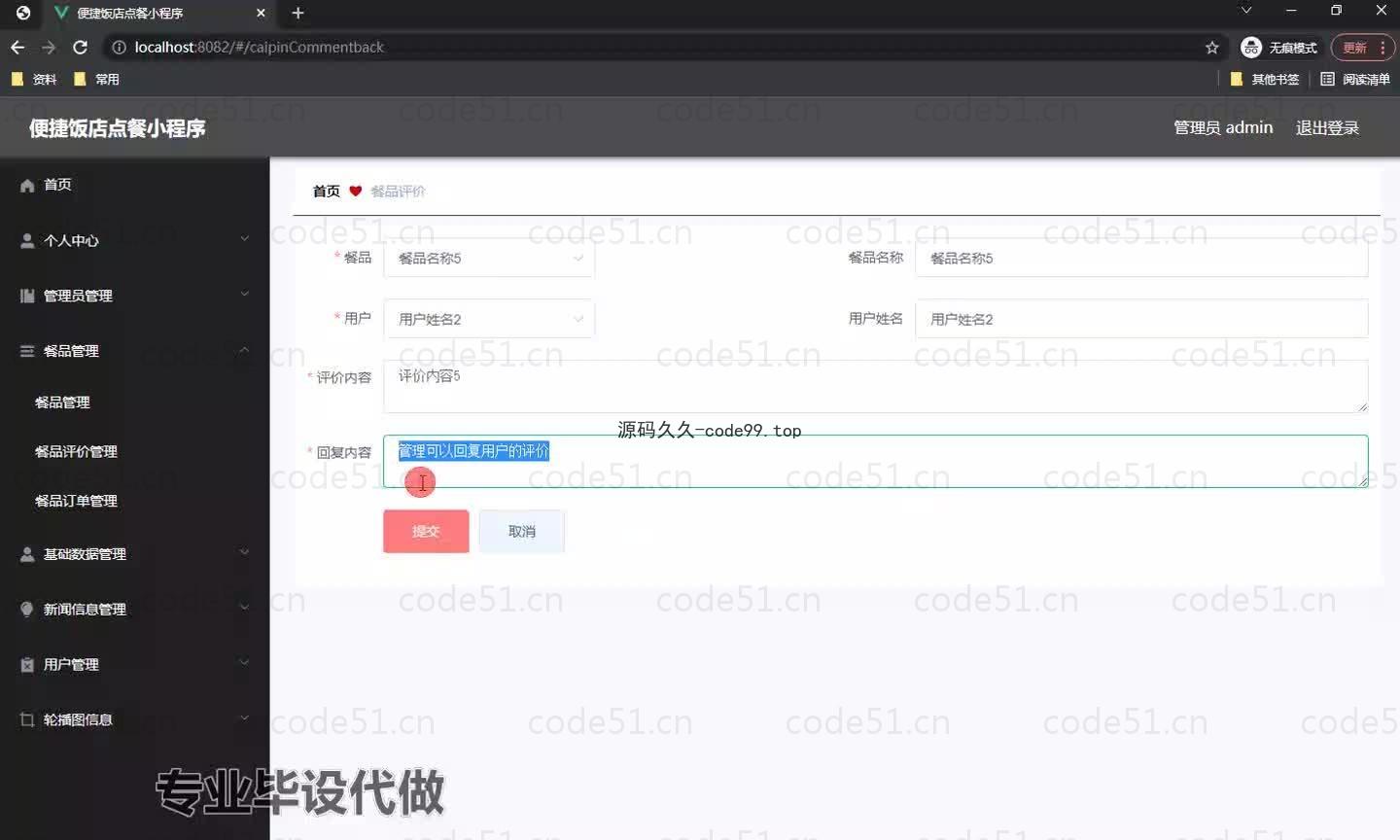
Task: Click the home icon beside 首页
Action: [27, 185]
